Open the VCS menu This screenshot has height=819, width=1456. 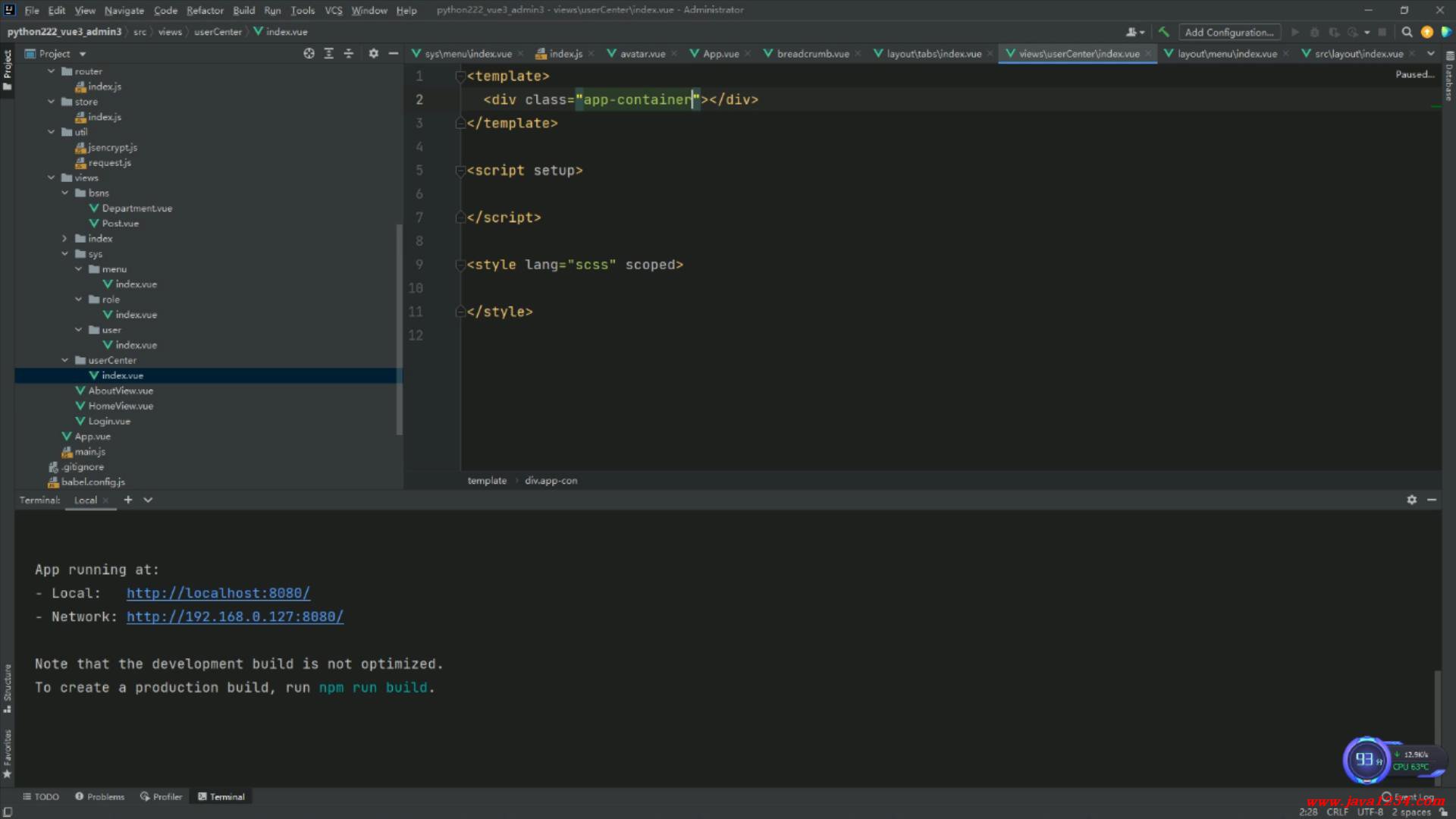tap(333, 10)
